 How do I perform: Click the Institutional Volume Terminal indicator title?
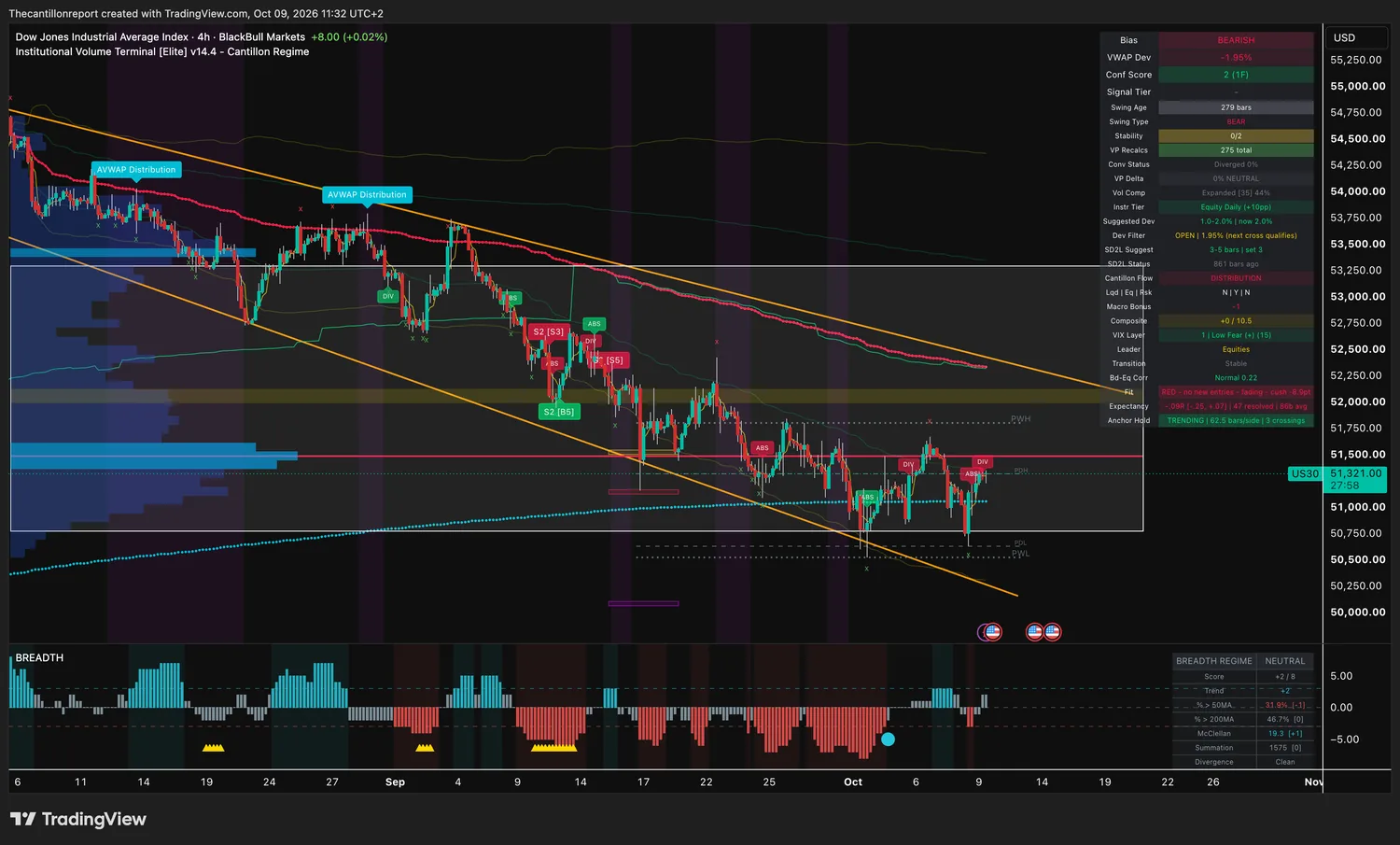tap(162, 52)
